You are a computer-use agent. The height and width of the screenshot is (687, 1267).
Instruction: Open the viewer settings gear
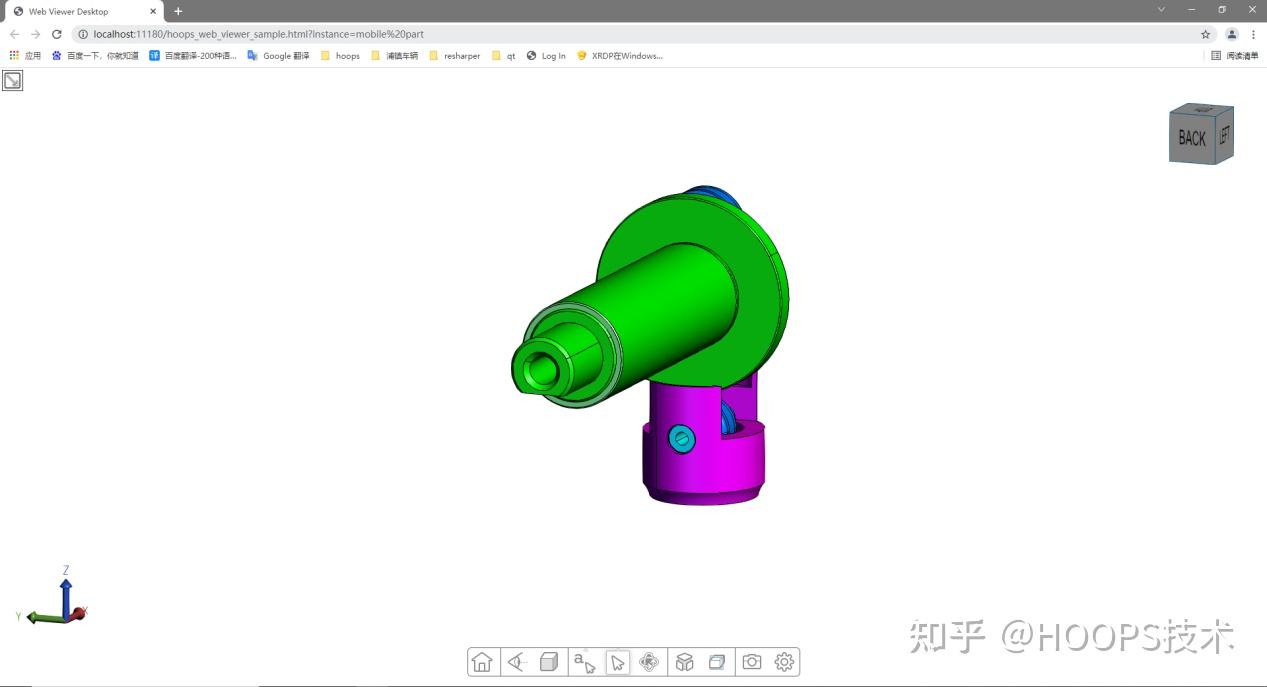coord(784,661)
